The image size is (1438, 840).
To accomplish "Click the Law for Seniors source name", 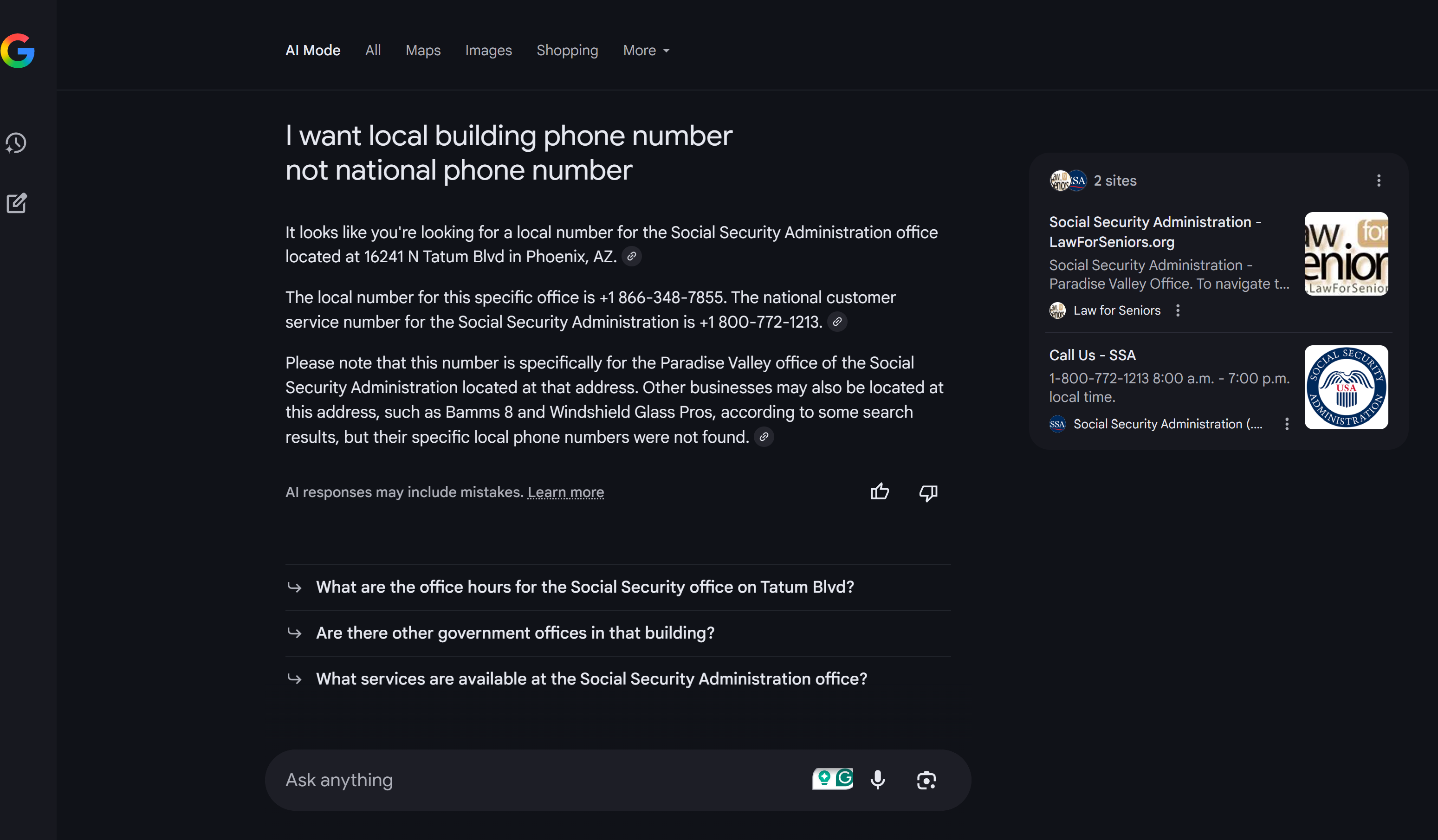I will click(x=1117, y=310).
